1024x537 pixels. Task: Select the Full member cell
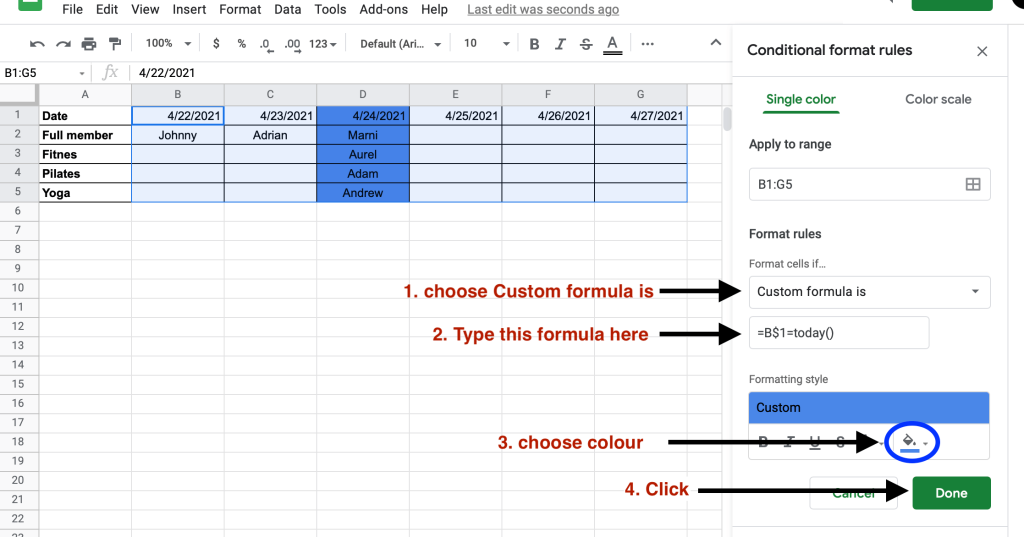[x=85, y=135]
